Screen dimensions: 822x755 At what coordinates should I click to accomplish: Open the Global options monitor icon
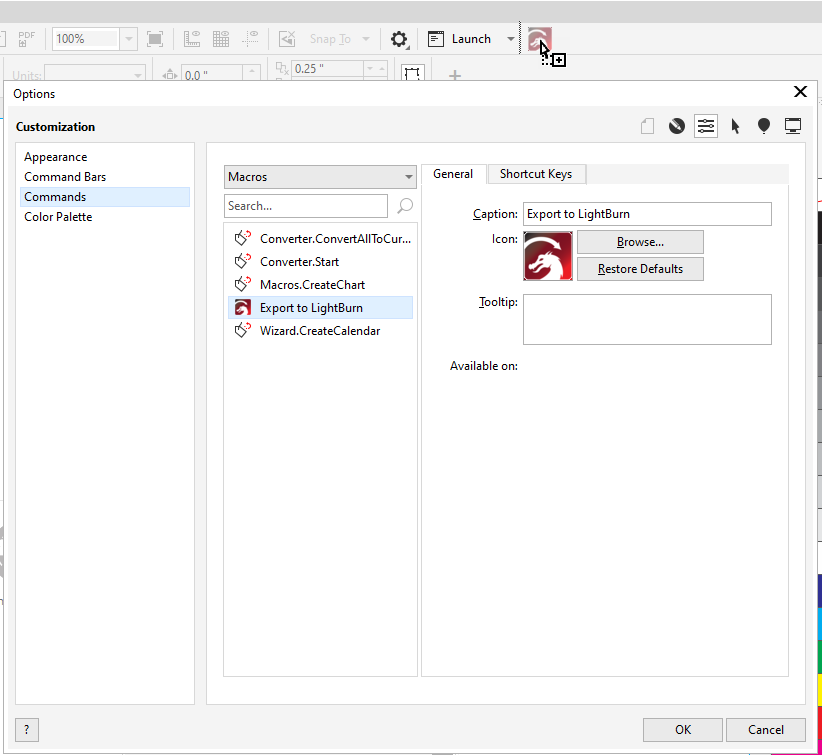coord(793,126)
